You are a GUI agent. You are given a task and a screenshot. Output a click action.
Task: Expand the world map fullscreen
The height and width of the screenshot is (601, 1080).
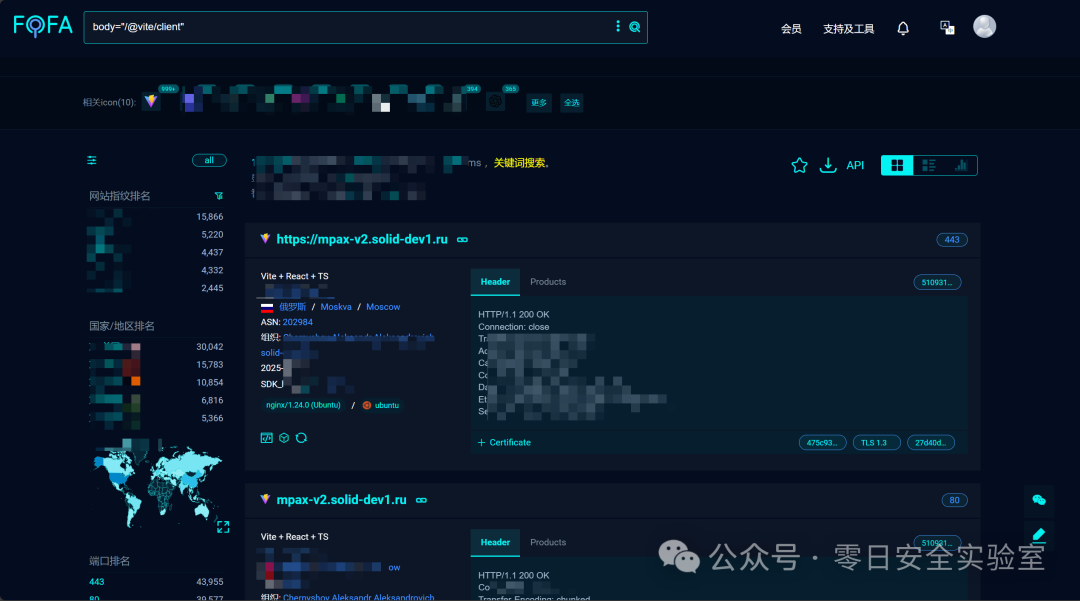click(223, 527)
